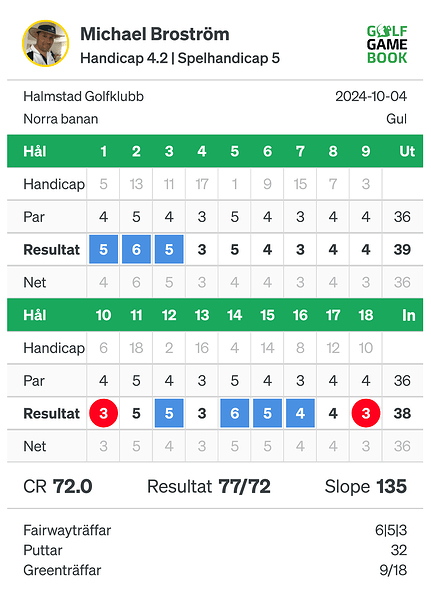Viewport: 431px width, 600px height.
Task: Open Halmstad Golfklubb club name
Action: [83, 96]
